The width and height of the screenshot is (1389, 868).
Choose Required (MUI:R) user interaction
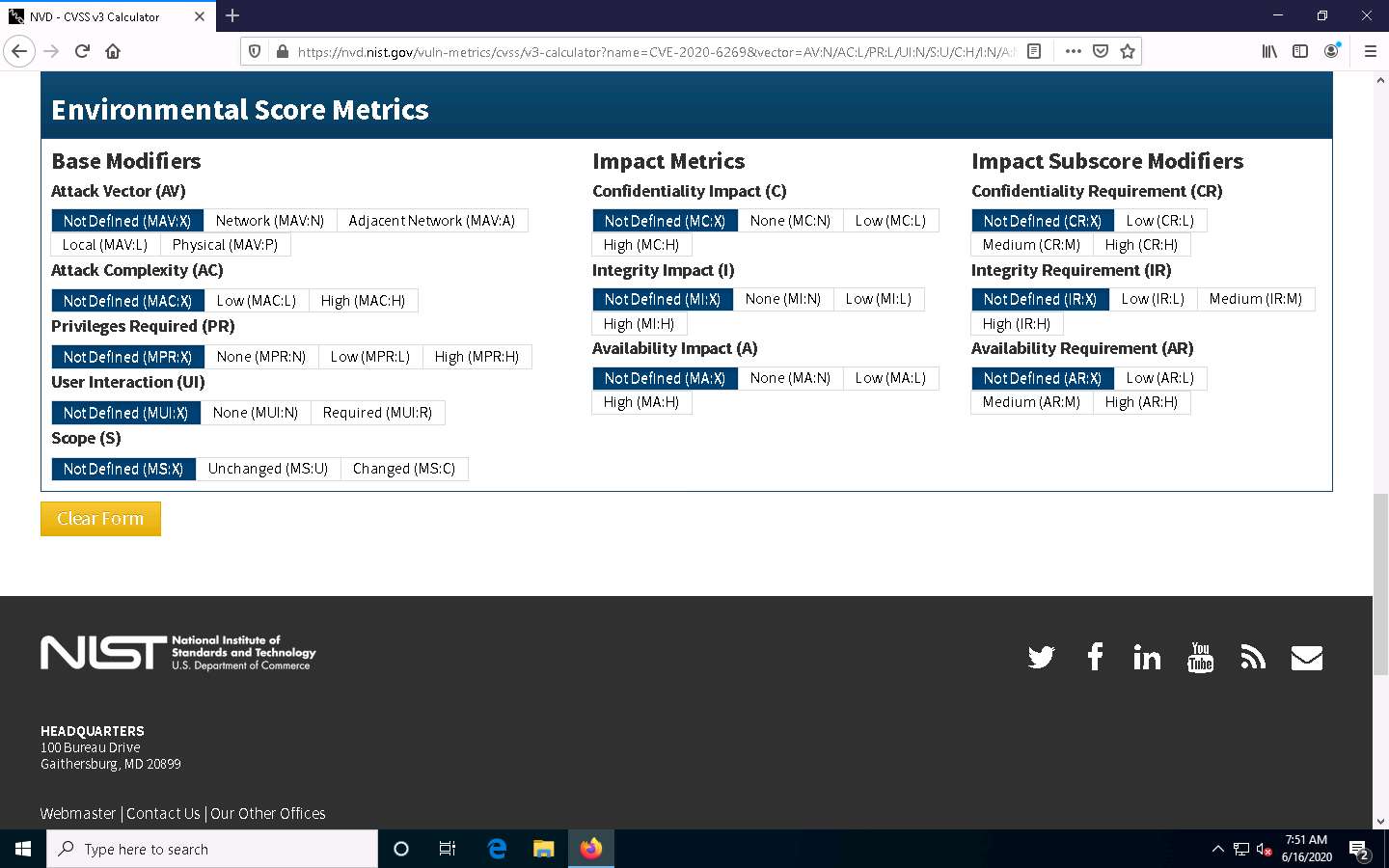tap(377, 413)
